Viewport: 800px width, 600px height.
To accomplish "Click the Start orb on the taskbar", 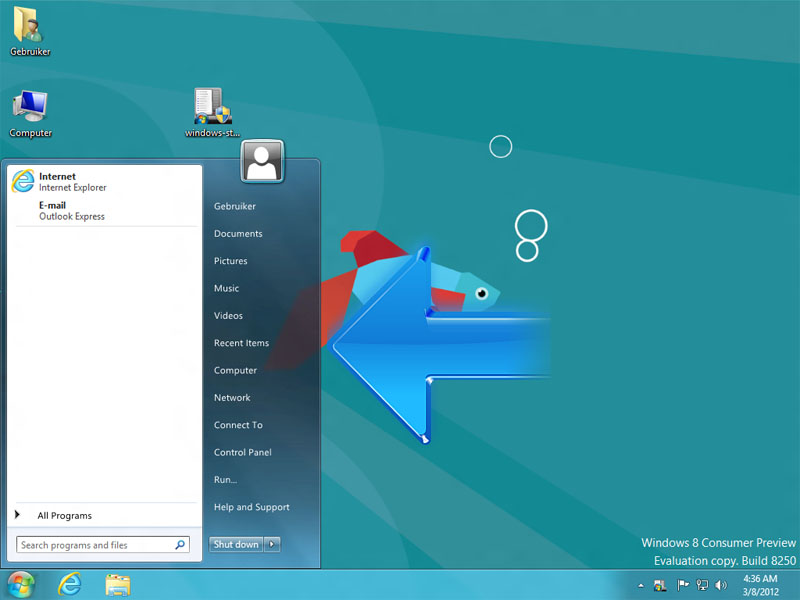I will [x=20, y=584].
